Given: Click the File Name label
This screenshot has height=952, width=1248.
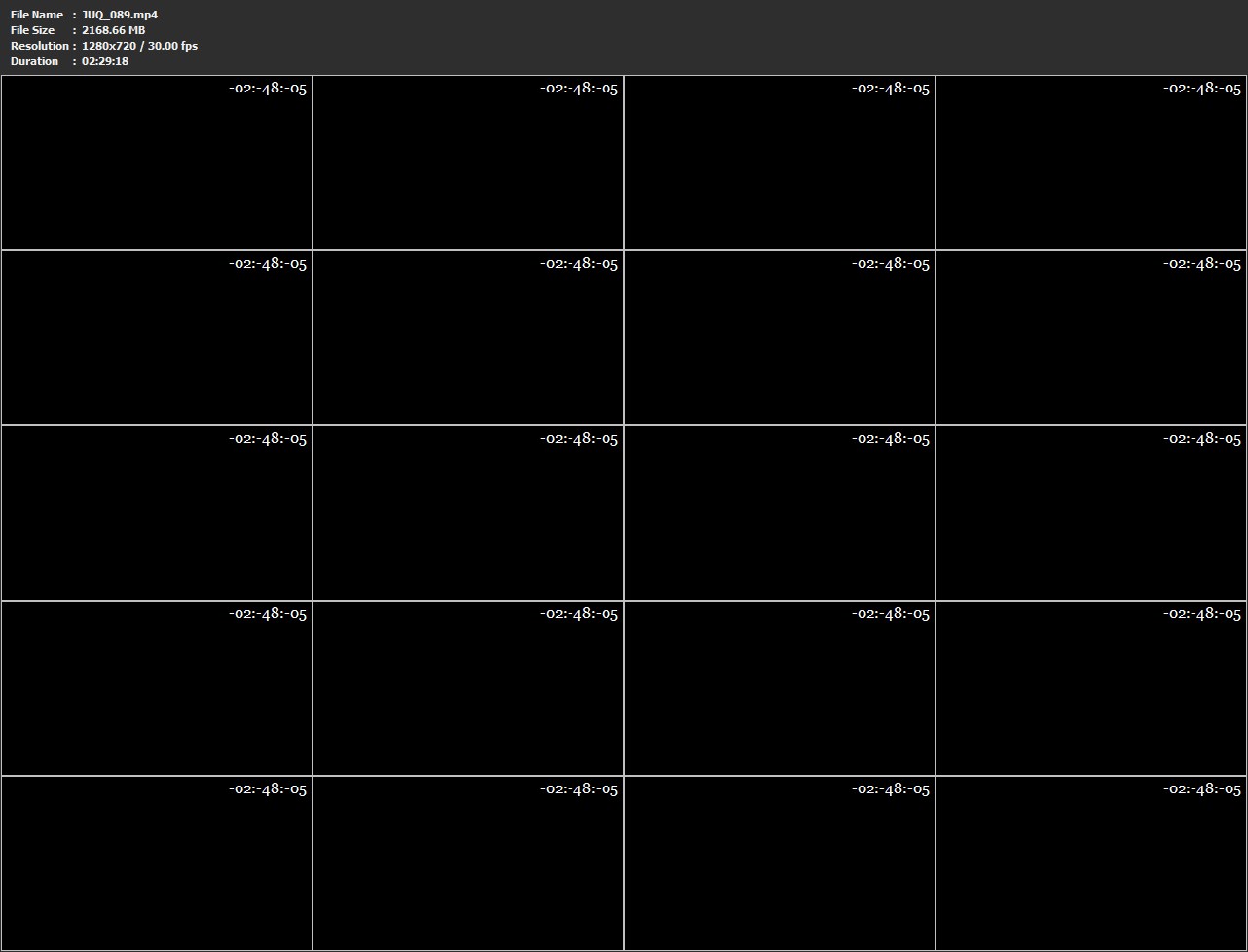Looking at the screenshot, I should click(37, 15).
